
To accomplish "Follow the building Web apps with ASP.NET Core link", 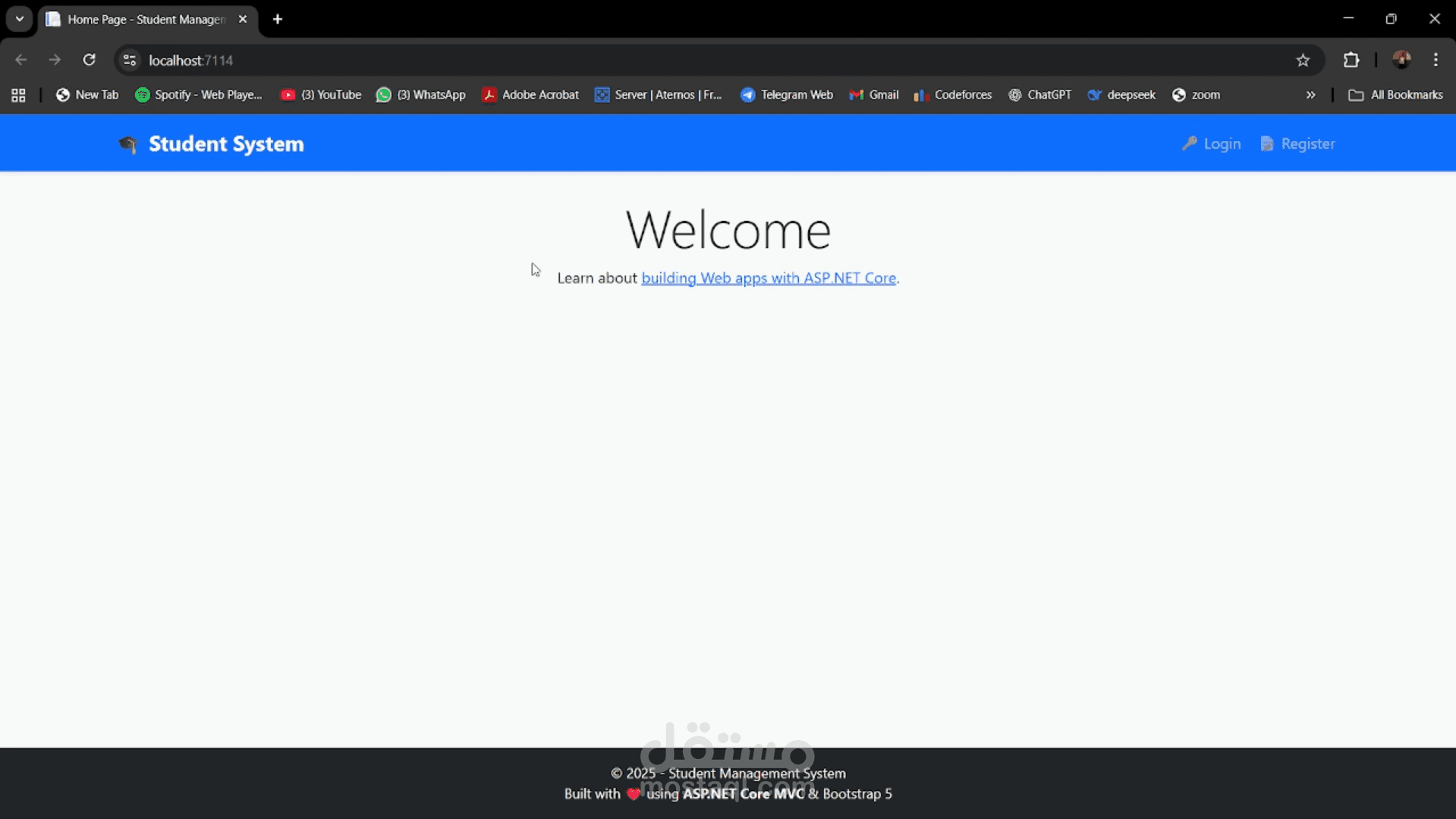I will click(x=768, y=278).
